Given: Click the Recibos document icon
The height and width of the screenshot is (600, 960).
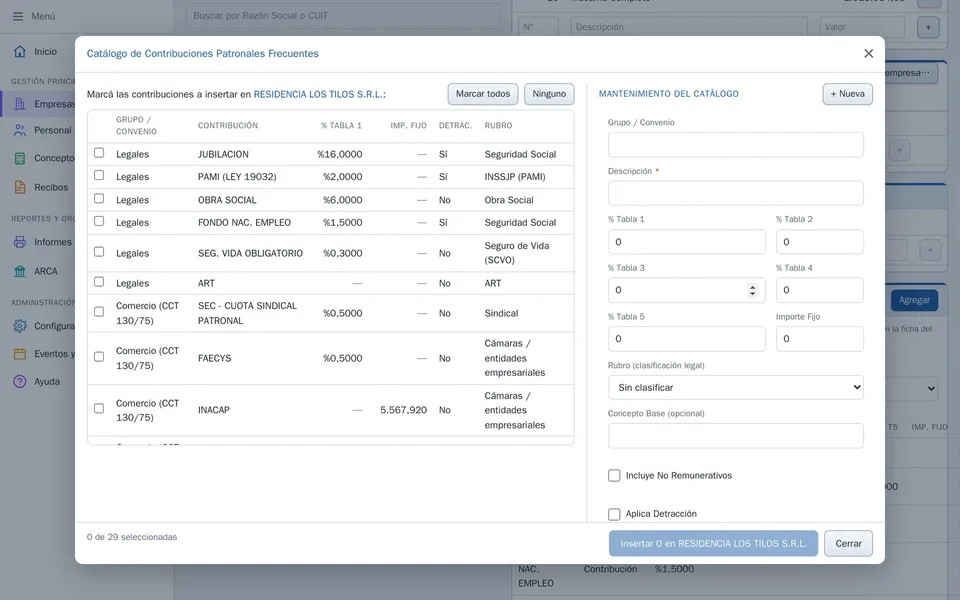Looking at the screenshot, I should (x=20, y=187).
